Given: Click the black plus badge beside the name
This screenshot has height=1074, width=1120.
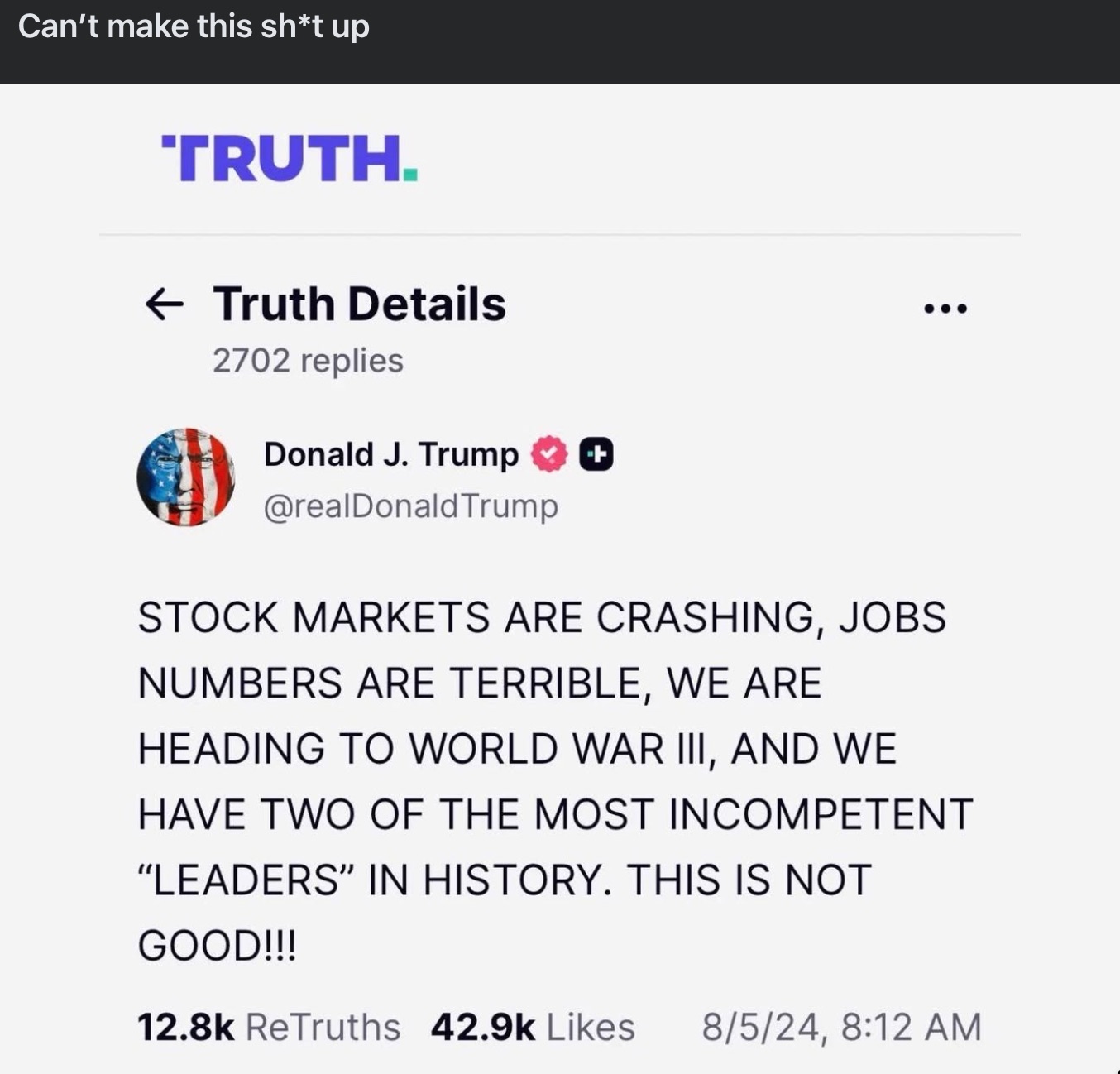Looking at the screenshot, I should [x=596, y=455].
